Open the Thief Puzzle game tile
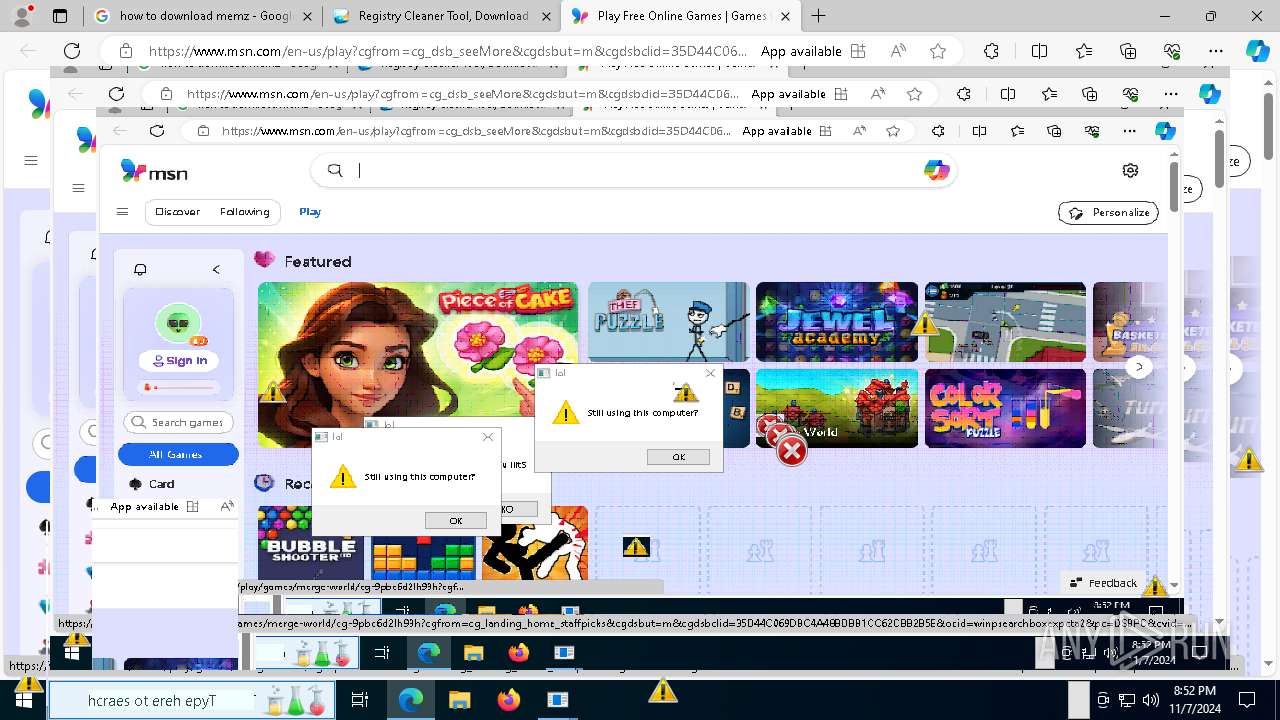This screenshot has height=720, width=1280. tap(668, 322)
